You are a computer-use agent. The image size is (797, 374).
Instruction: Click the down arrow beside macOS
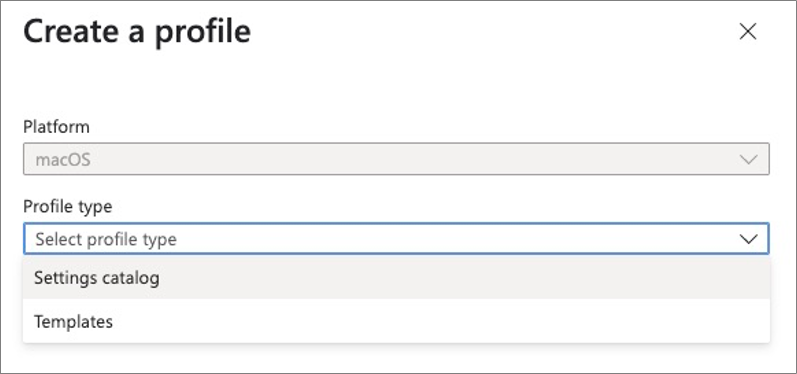pyautogui.click(x=748, y=160)
